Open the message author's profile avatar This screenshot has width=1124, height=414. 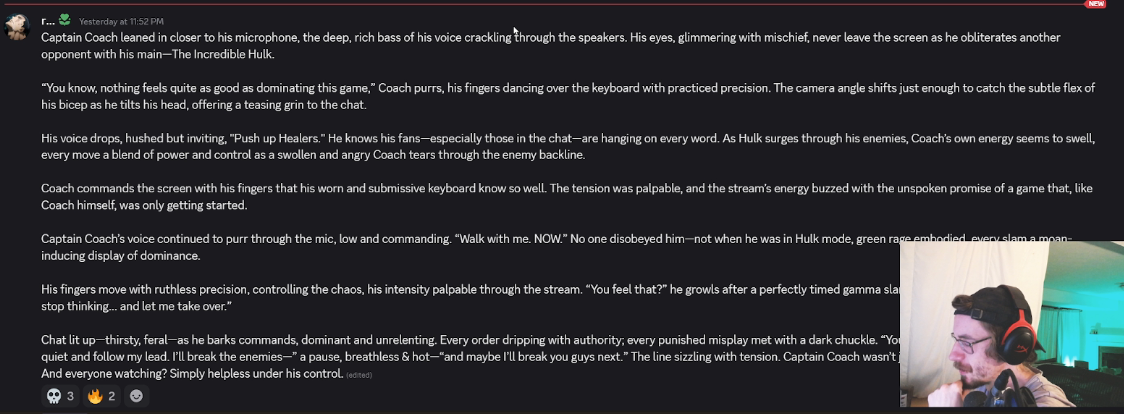16,27
